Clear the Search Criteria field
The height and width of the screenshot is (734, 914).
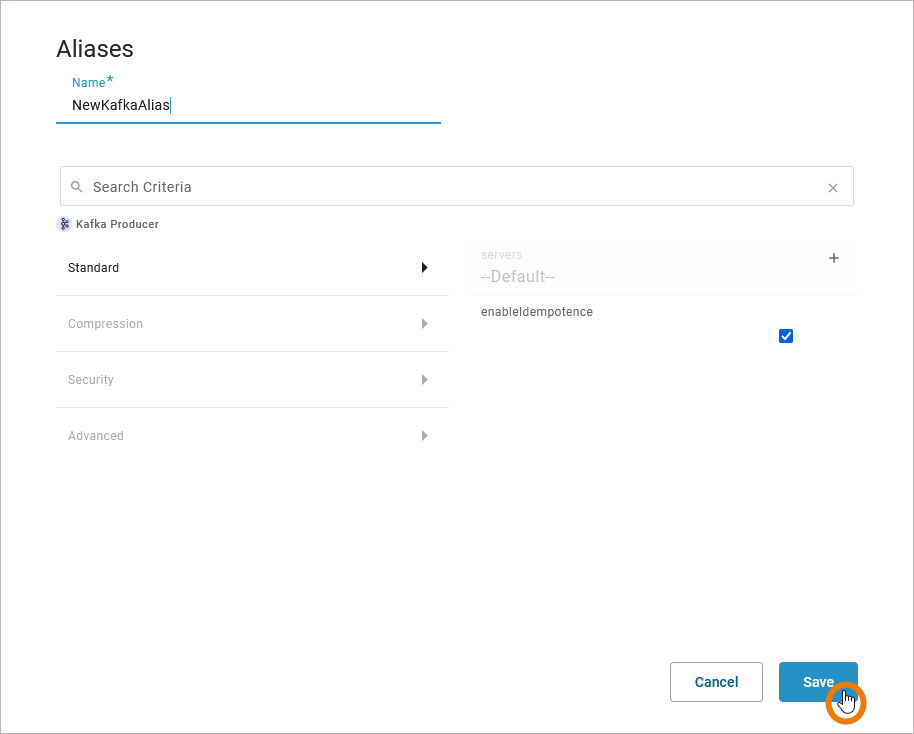pyautogui.click(x=833, y=188)
